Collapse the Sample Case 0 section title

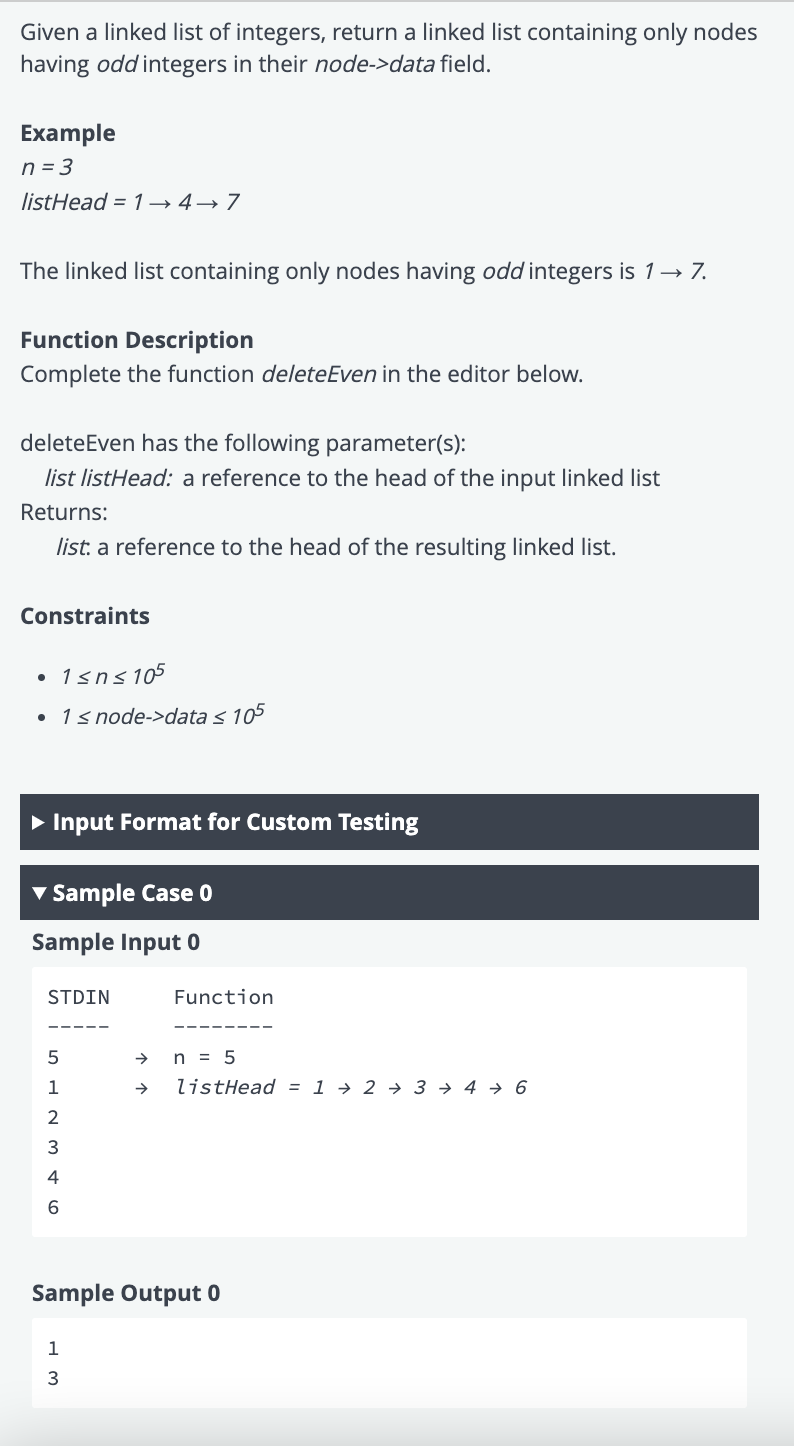(x=132, y=893)
